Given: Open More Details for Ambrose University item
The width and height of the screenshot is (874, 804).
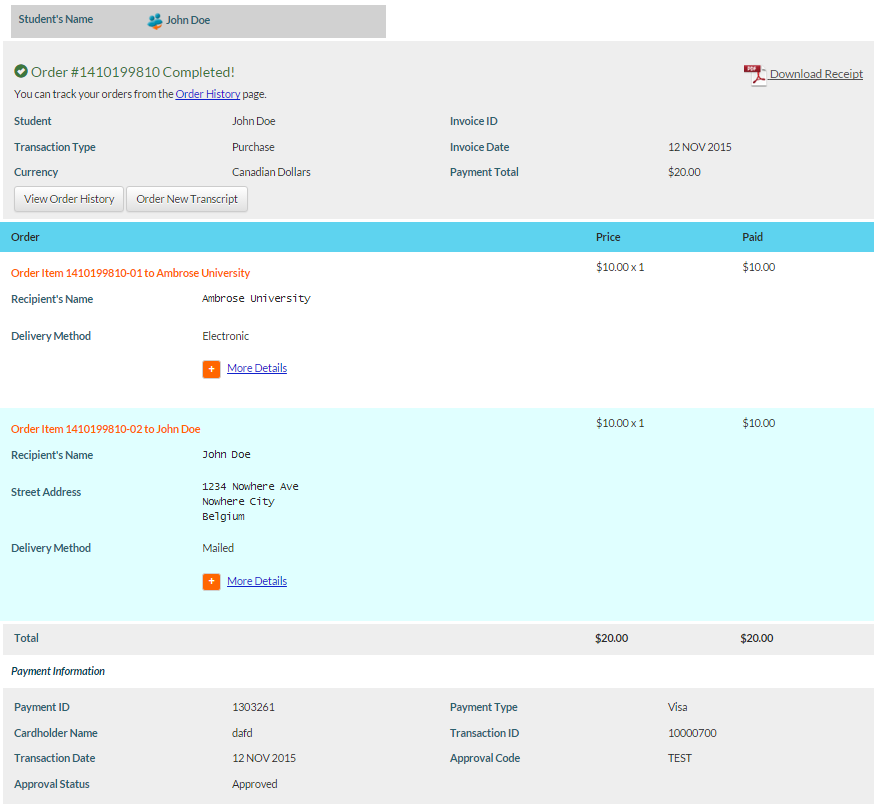Looking at the screenshot, I should point(257,369).
